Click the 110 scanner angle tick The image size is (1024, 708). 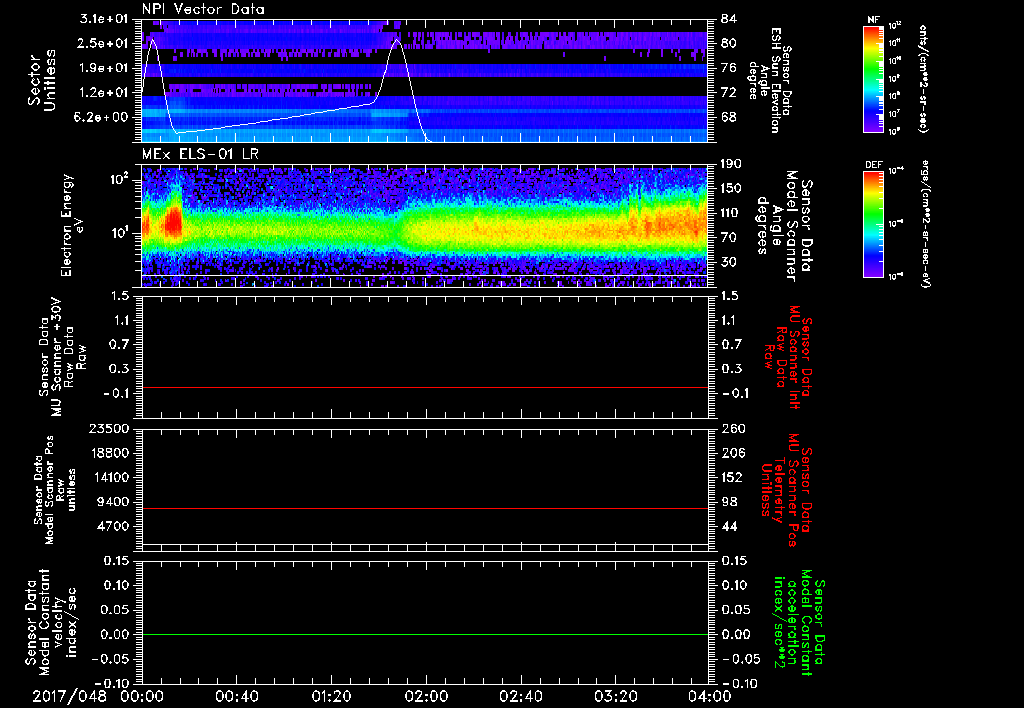tap(731, 213)
